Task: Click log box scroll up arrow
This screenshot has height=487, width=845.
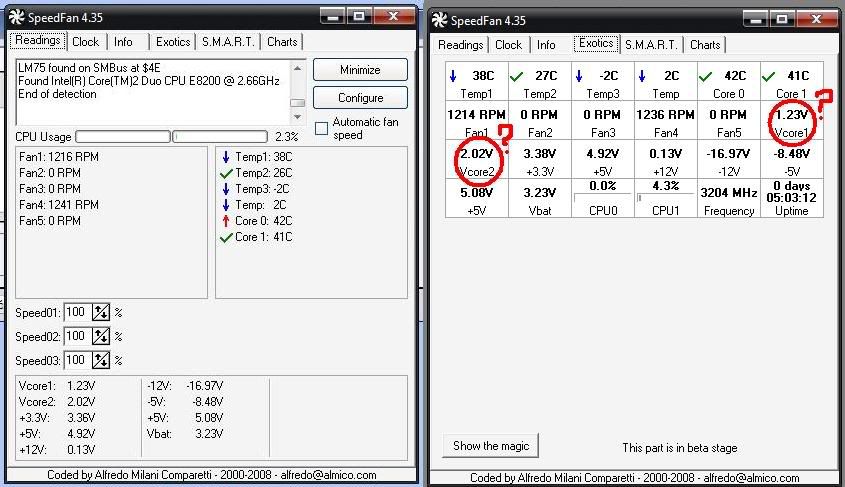Action: tap(297, 68)
